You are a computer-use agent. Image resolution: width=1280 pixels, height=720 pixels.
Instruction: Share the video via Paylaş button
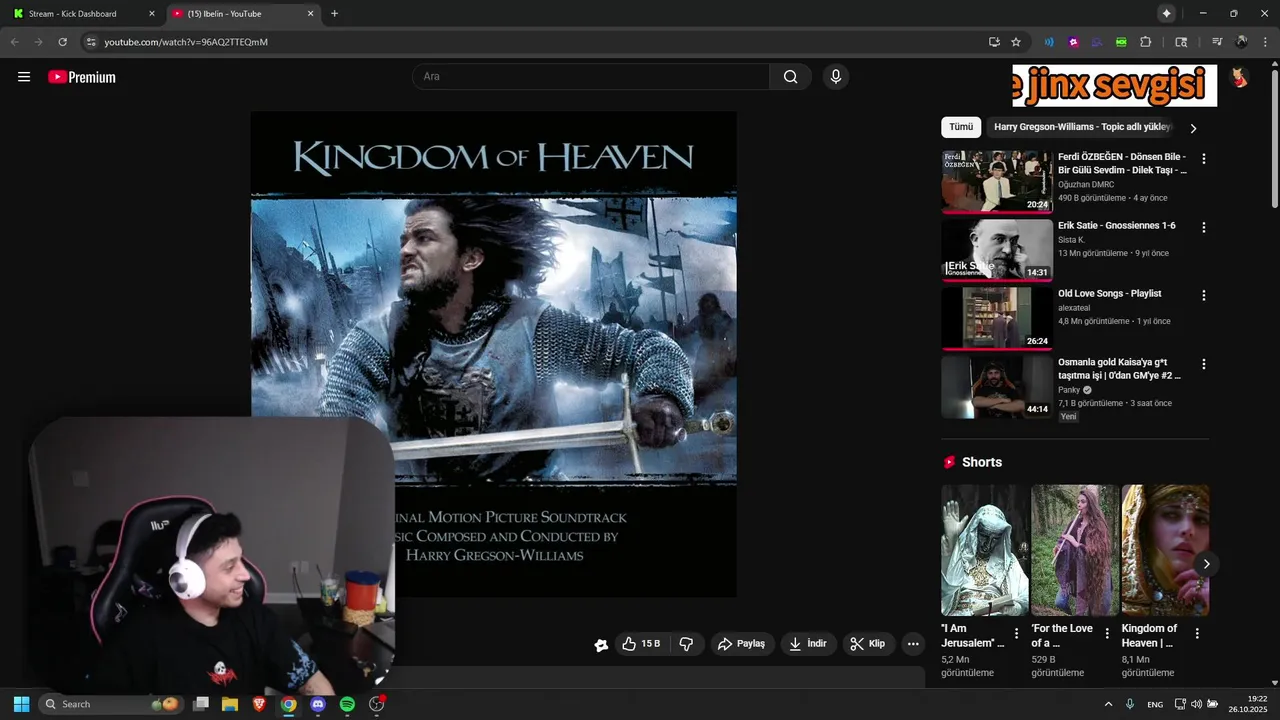pos(741,644)
